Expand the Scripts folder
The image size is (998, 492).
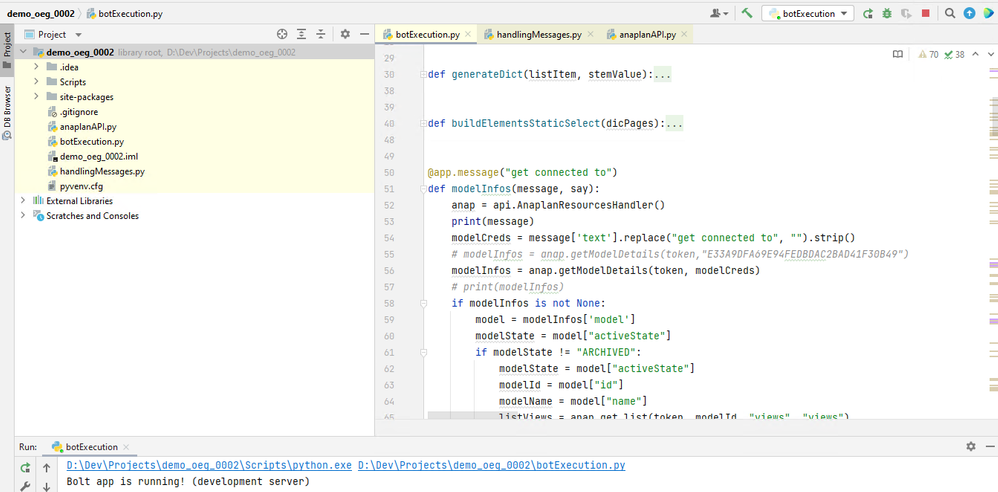pos(36,82)
